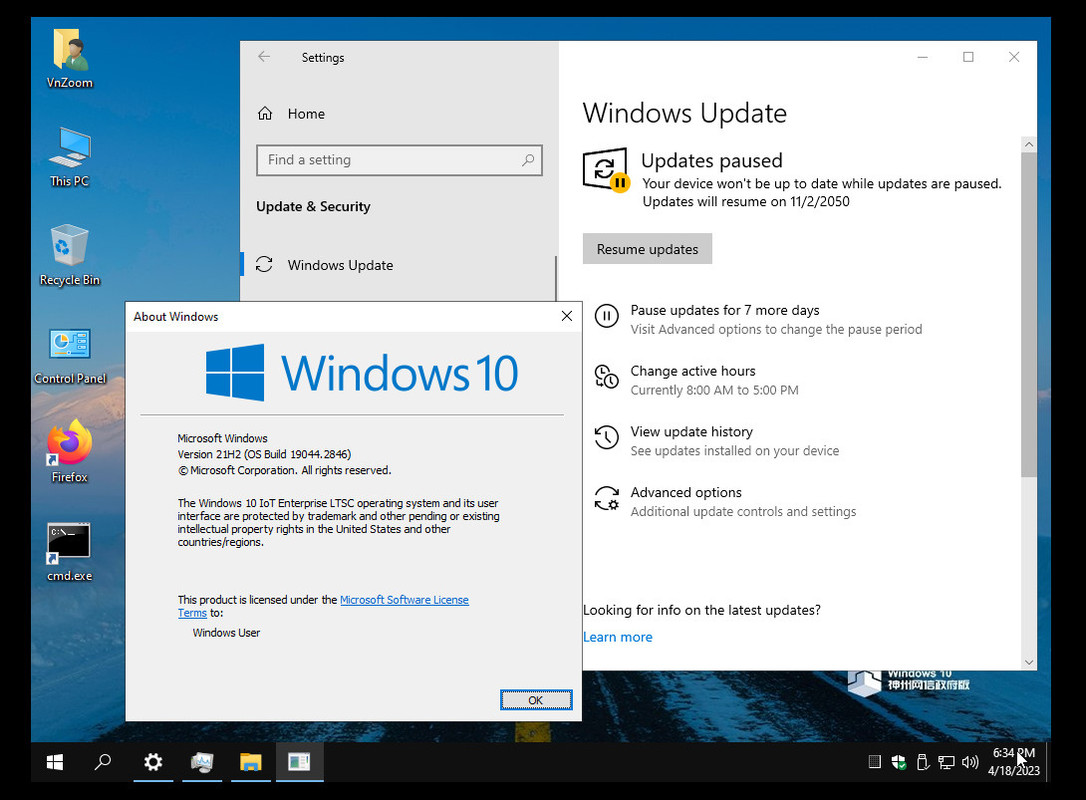Close the About Windows dialog
Screen dimensions: 1086x800
tap(567, 317)
